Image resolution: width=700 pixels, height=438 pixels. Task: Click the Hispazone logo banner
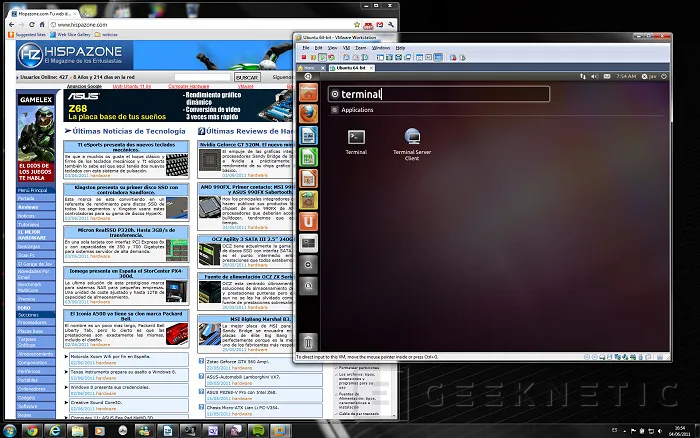pos(75,55)
